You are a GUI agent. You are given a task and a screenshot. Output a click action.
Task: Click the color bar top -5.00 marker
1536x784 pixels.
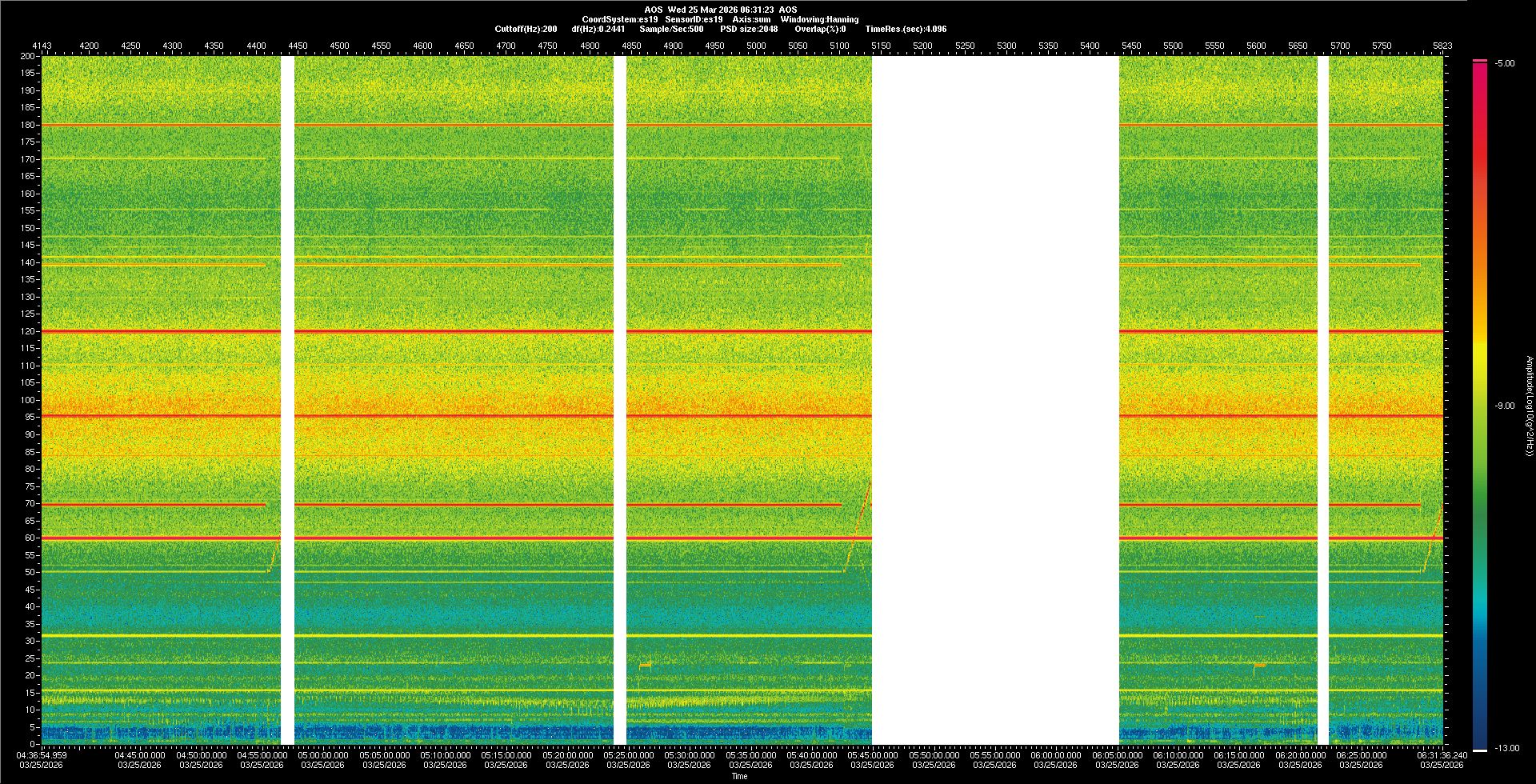click(x=1480, y=61)
